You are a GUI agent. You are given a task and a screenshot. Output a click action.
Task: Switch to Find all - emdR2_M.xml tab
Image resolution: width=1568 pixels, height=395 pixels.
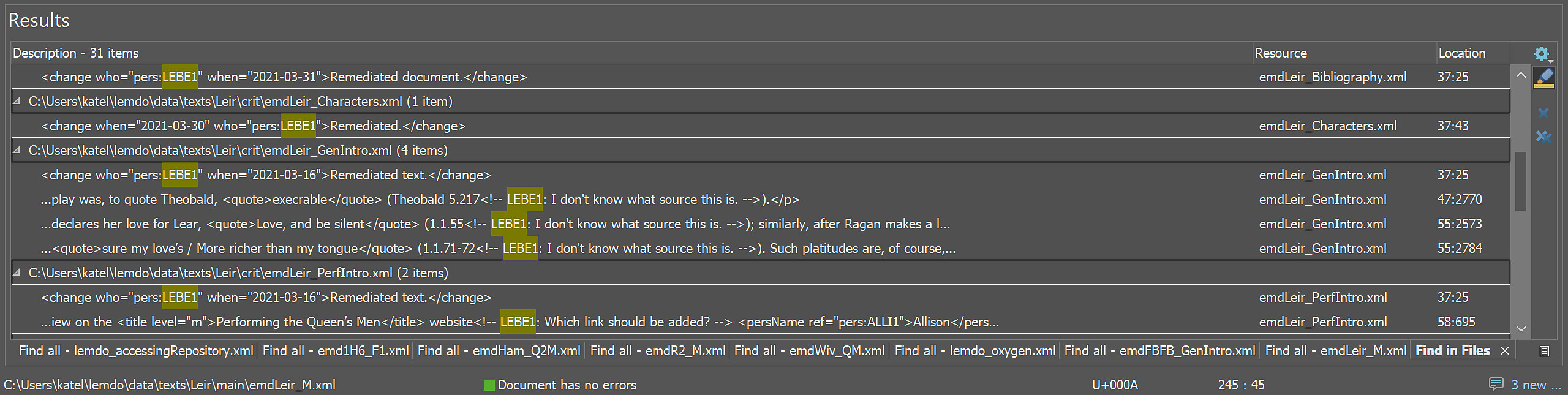[x=657, y=351]
